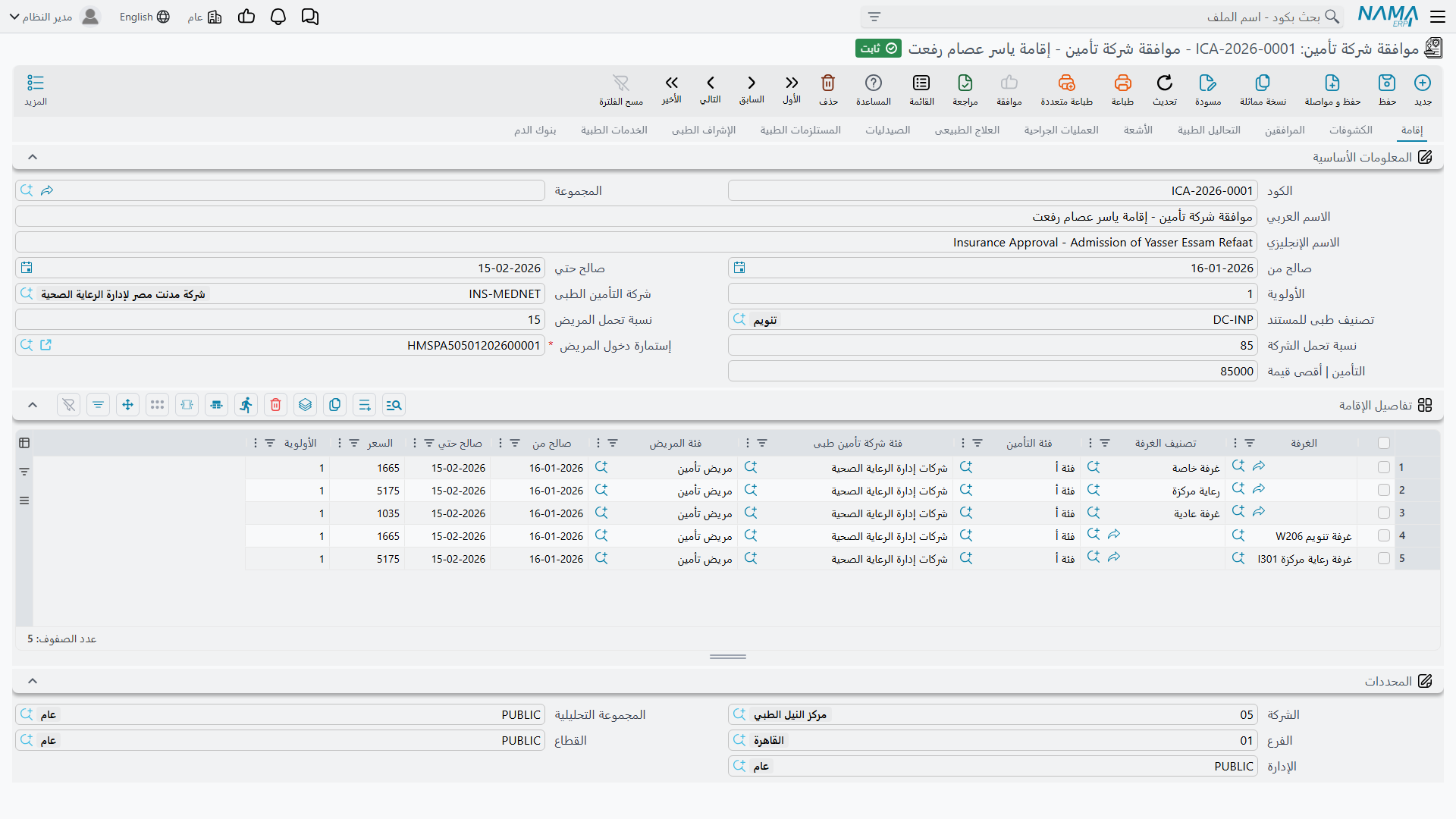This screenshot has width=1456, height=819.
Task: Tick the select-all checkbox in grid header
Action: (x=1384, y=443)
